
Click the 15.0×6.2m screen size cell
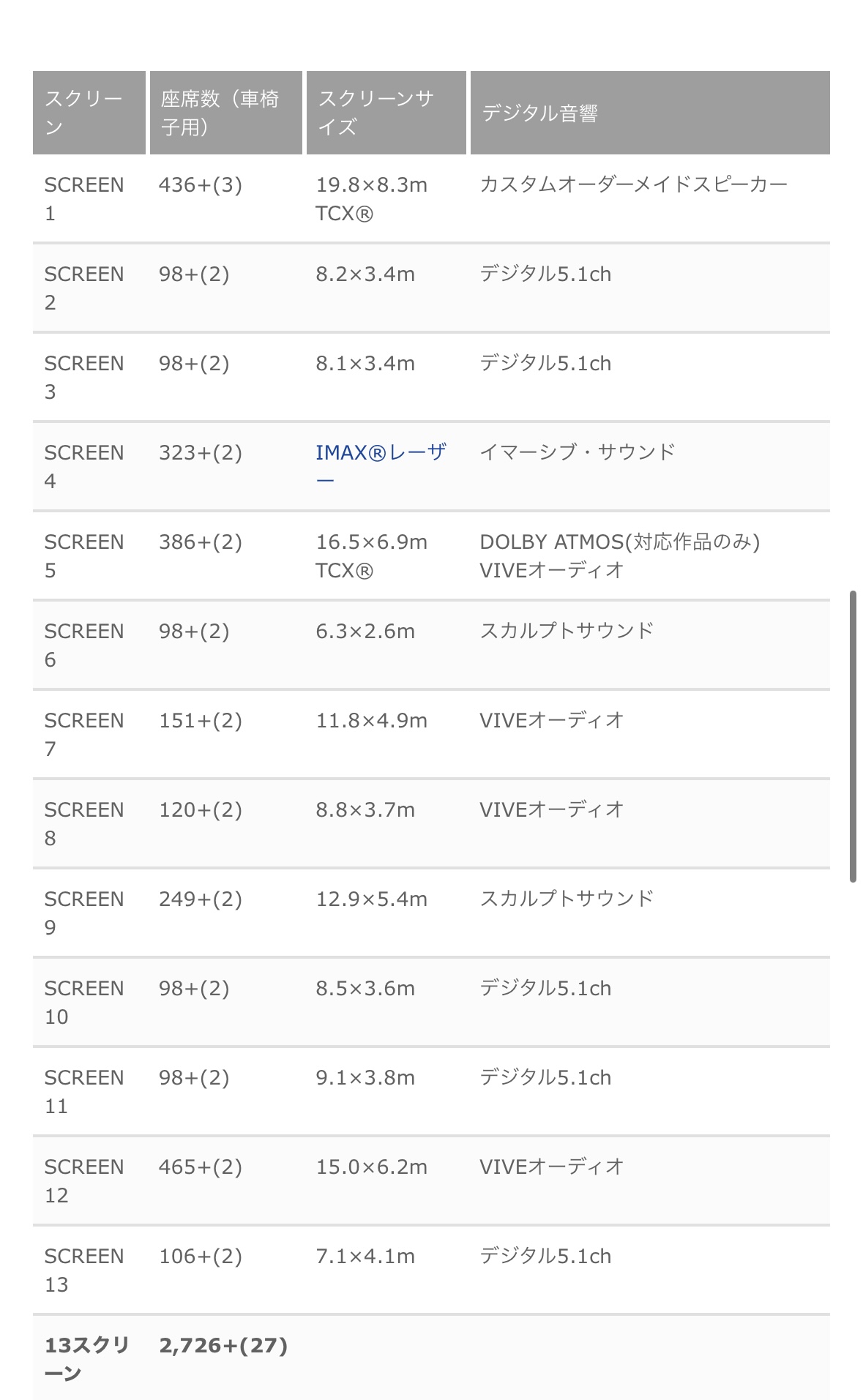[x=371, y=1167]
